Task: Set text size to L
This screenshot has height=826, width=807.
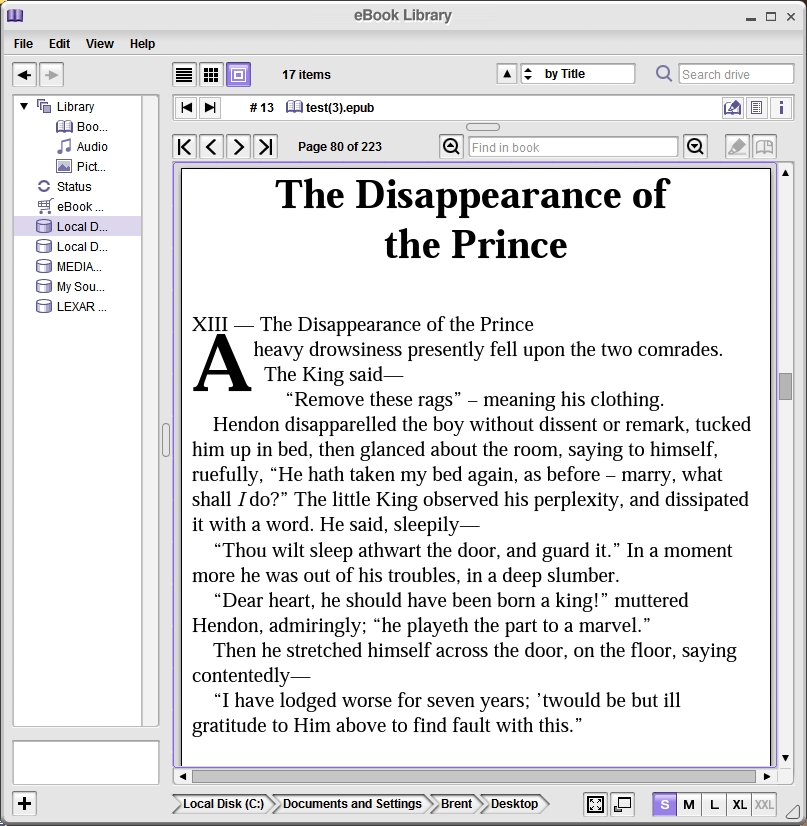Action: tap(714, 804)
